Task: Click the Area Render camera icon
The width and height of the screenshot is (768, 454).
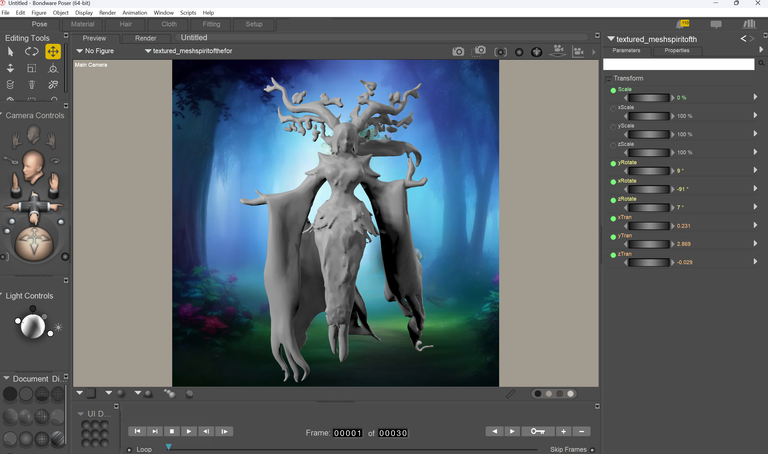Action: (479, 51)
